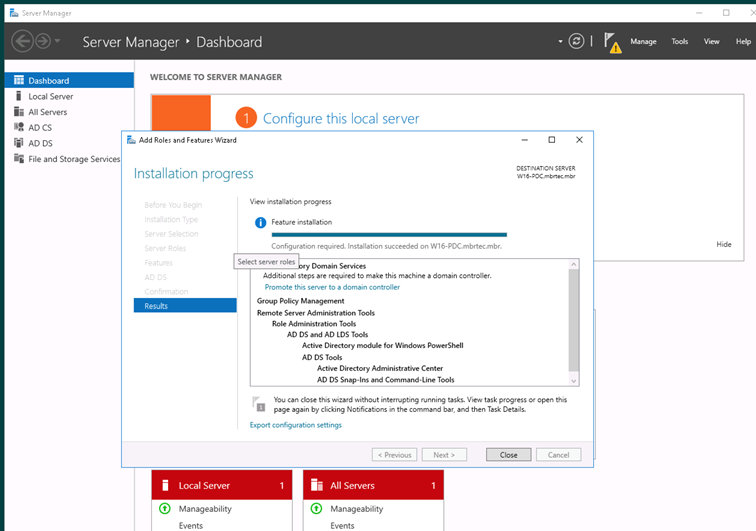The image size is (756, 531).
Task: Click the notification flag icon in wizard
Action: tap(259, 404)
